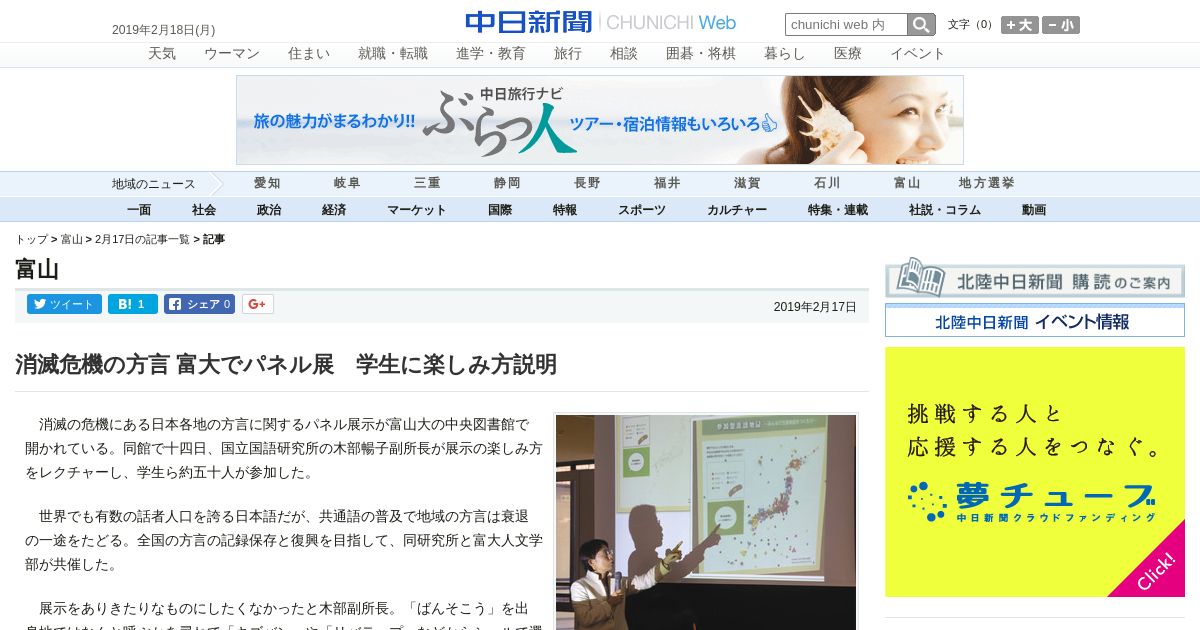This screenshot has height=630, width=1200.
Task: Bookmark article with Hatena B! button
Action: click(x=133, y=304)
